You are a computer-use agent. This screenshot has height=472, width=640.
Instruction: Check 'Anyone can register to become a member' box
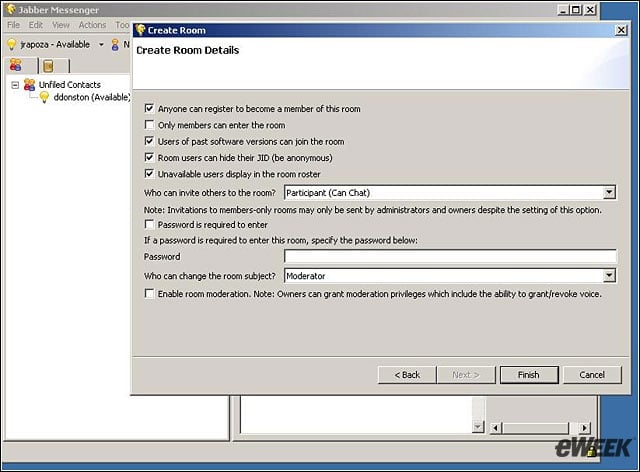click(x=149, y=109)
